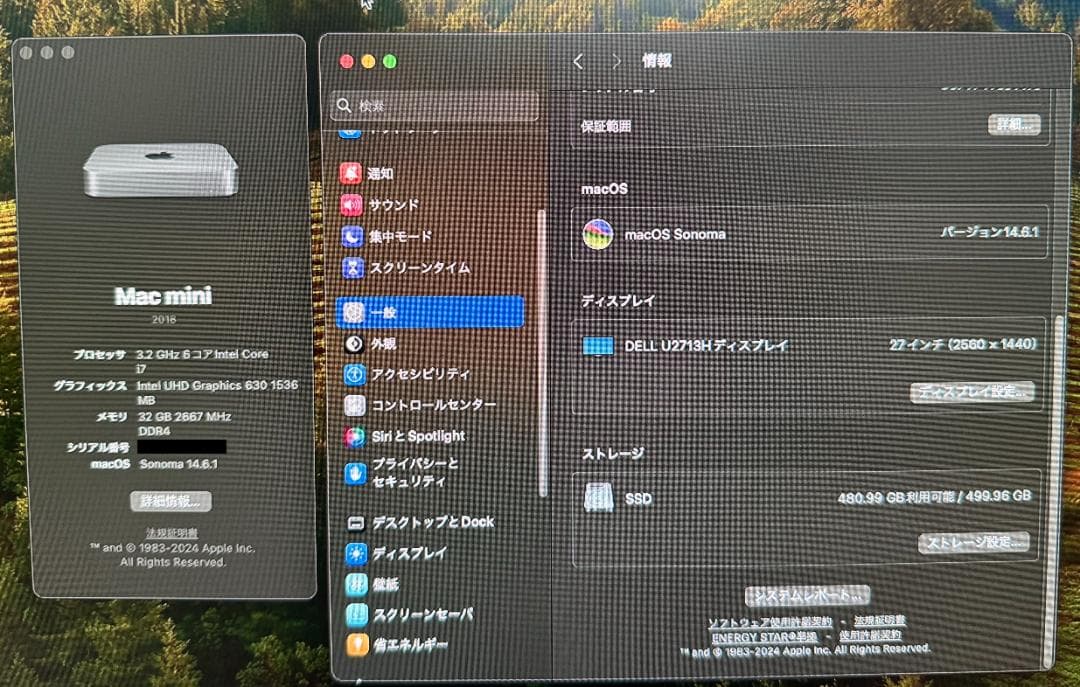This screenshot has width=1080, height=687.
Task: Open スクリーンタイム settings via its icon
Action: click(x=357, y=268)
